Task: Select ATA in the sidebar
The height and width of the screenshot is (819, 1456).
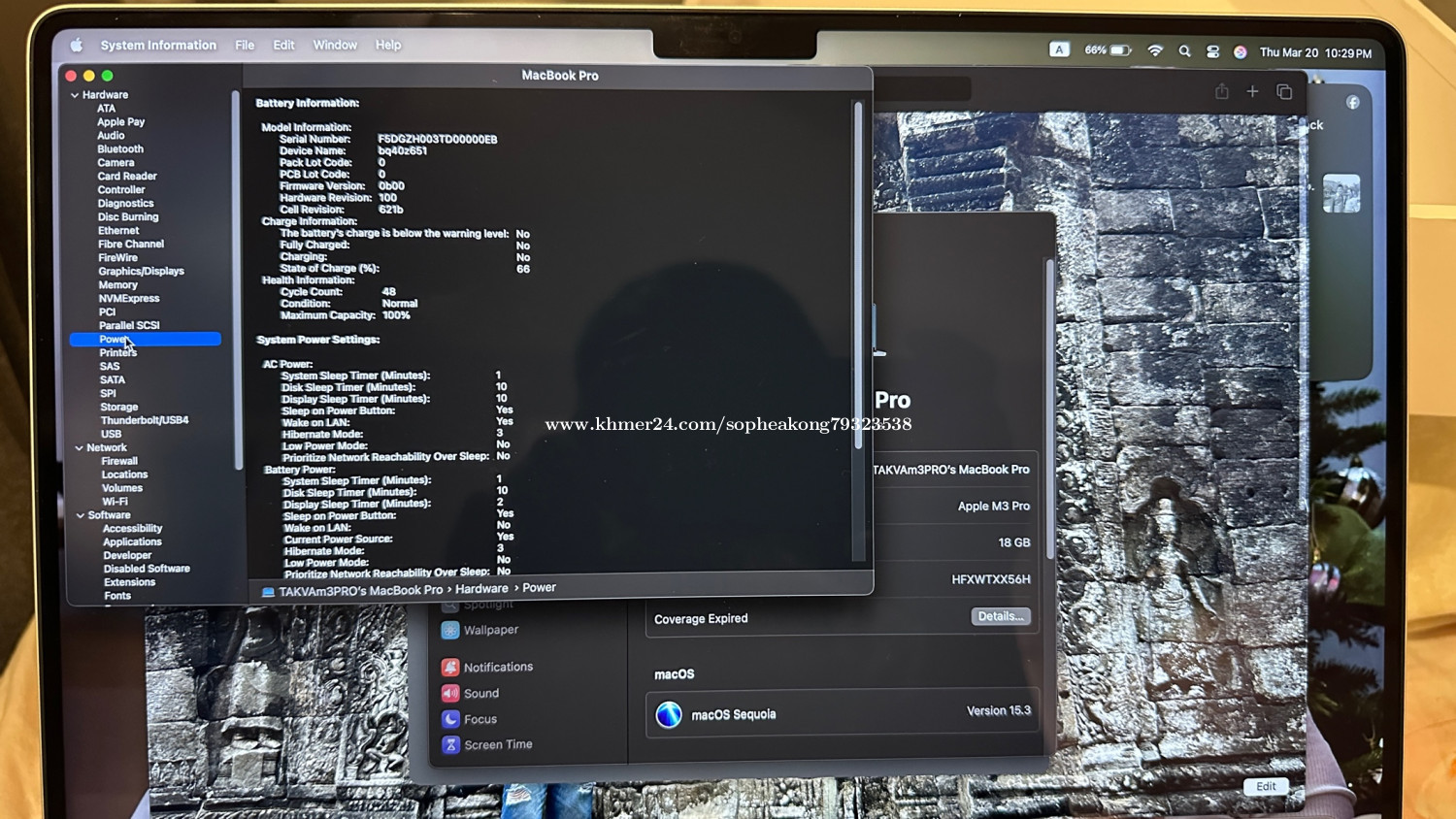Action: tap(106, 109)
